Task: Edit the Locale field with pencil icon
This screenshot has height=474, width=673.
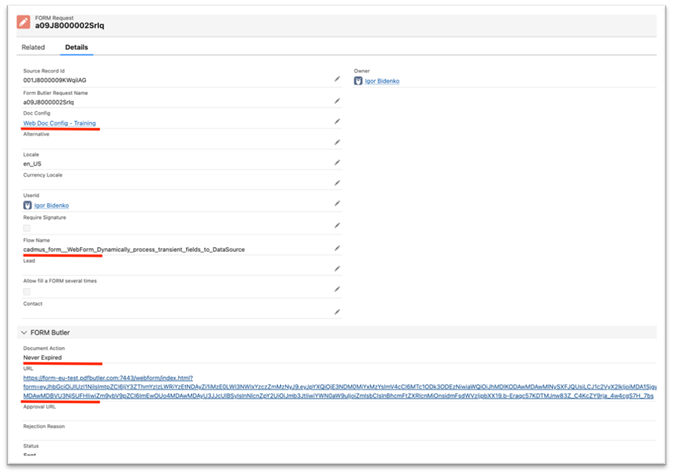Action: 338,163
